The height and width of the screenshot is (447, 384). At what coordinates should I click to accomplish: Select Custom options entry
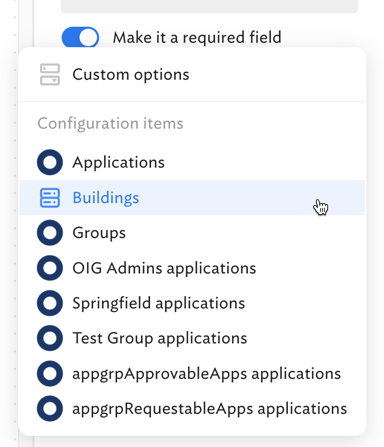[192, 74]
